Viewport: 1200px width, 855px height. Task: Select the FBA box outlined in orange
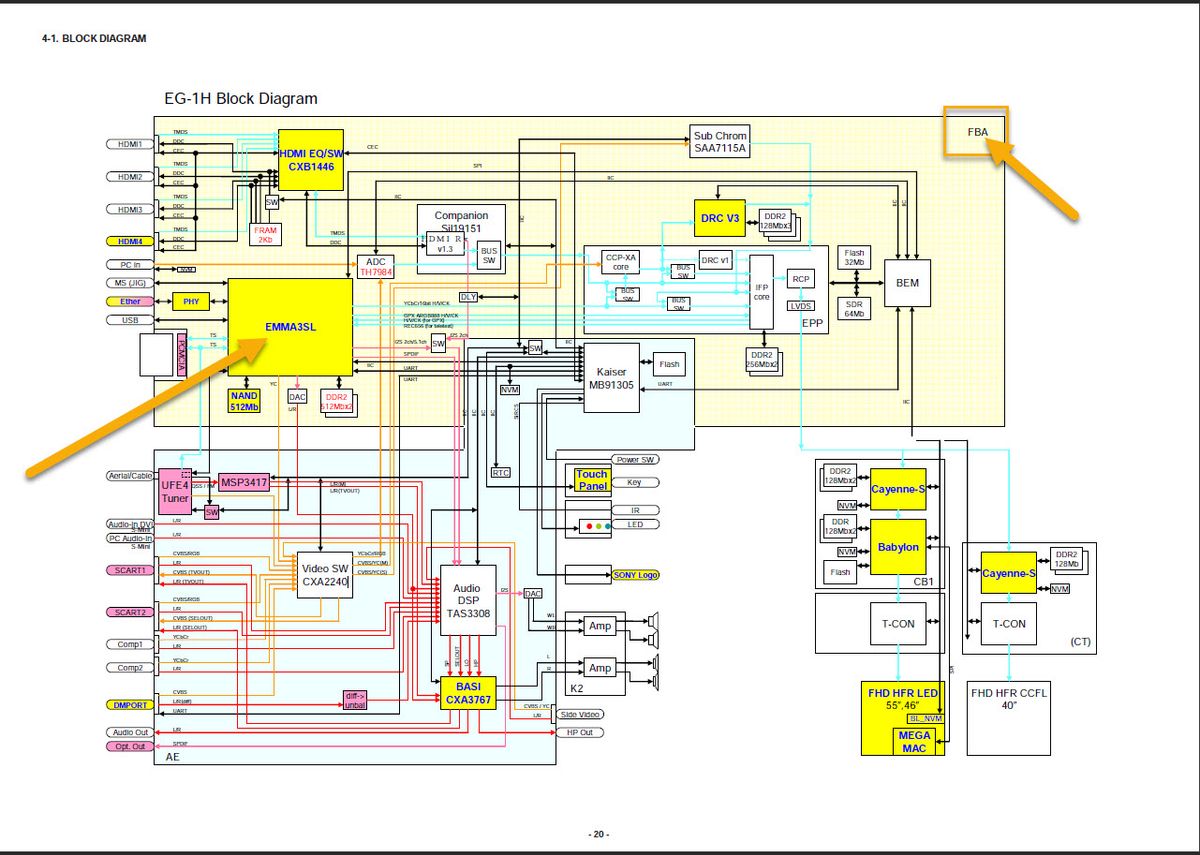pyautogui.click(x=976, y=133)
